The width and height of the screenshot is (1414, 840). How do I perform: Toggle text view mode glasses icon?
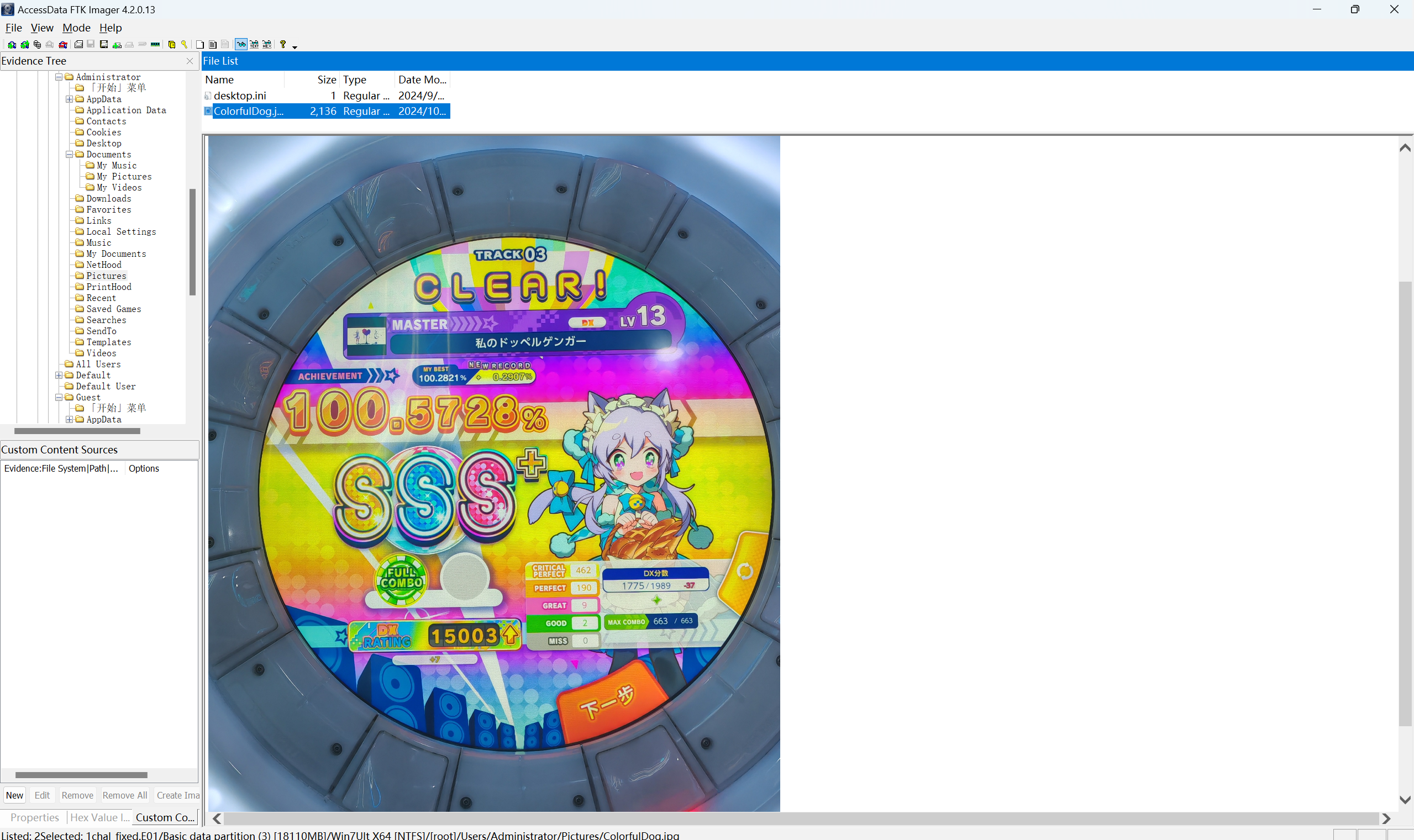254,44
